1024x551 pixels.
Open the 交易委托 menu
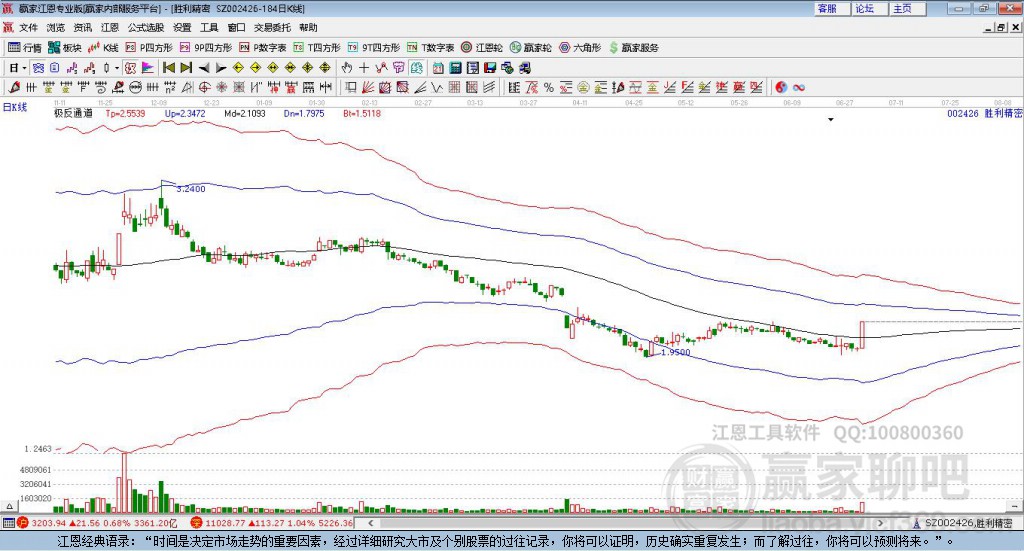(x=272, y=27)
